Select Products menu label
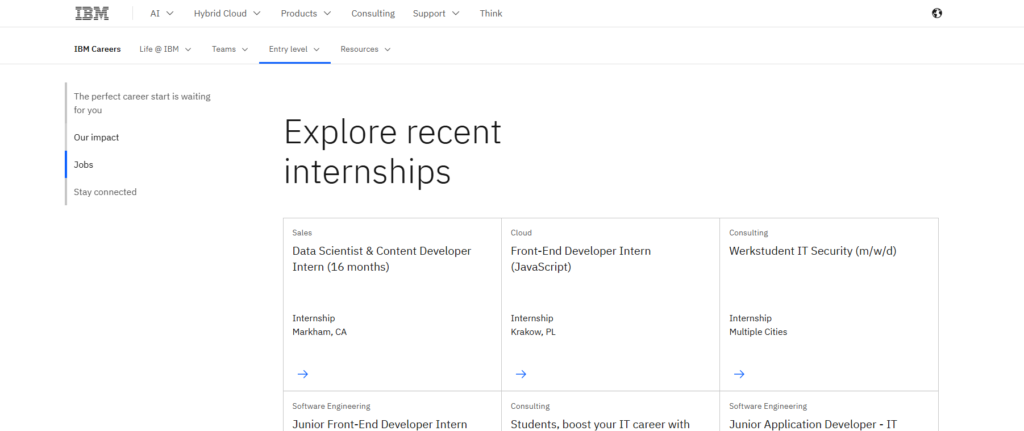 point(299,13)
